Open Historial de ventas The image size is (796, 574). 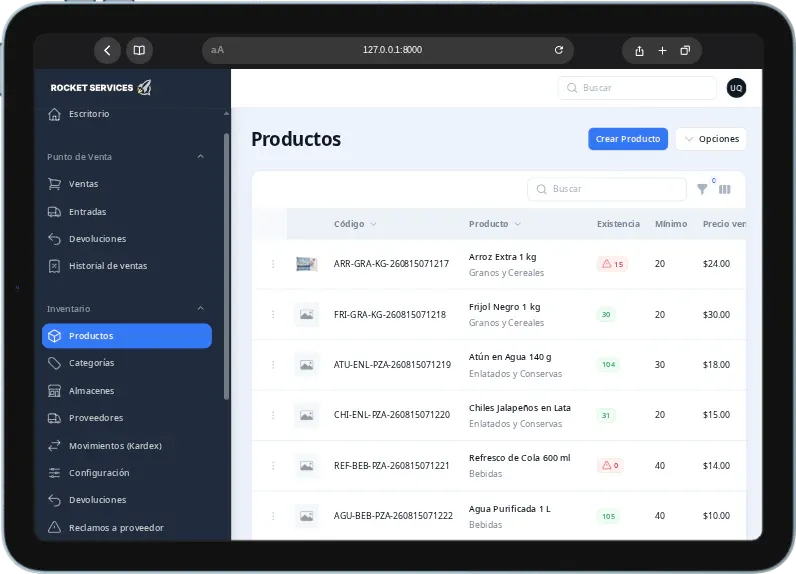(x=127, y=265)
